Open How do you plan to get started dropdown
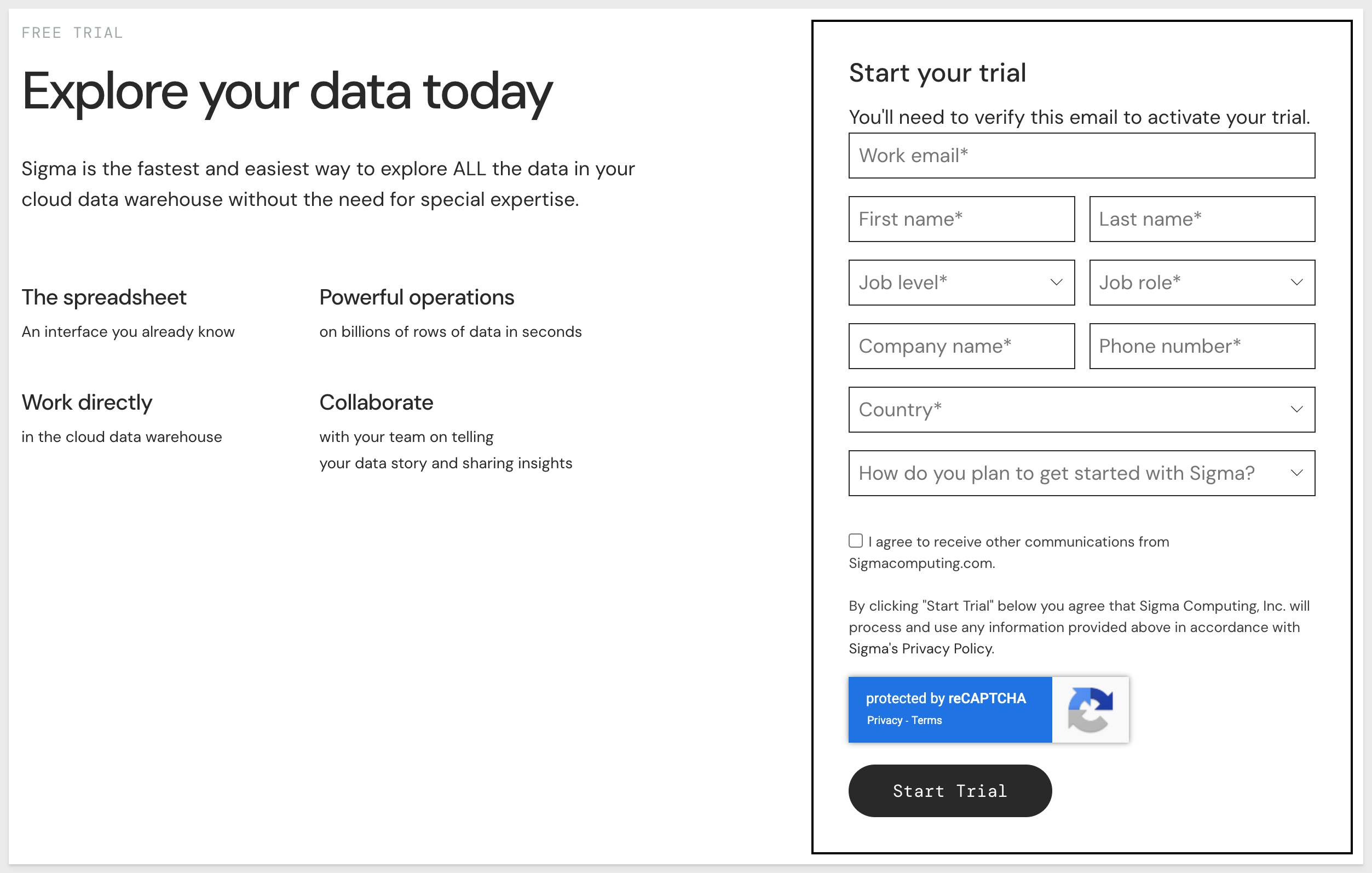1372x873 pixels. coord(1082,473)
